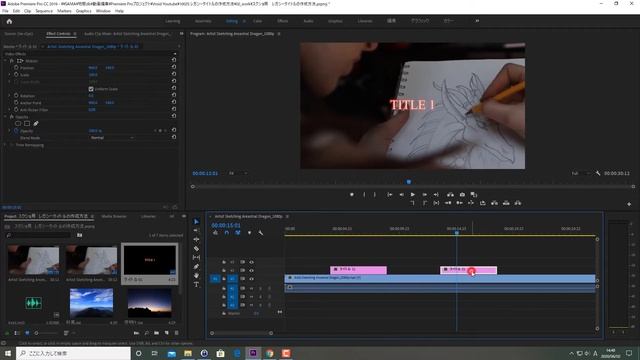Hide the V1 track output eye

click(251, 279)
